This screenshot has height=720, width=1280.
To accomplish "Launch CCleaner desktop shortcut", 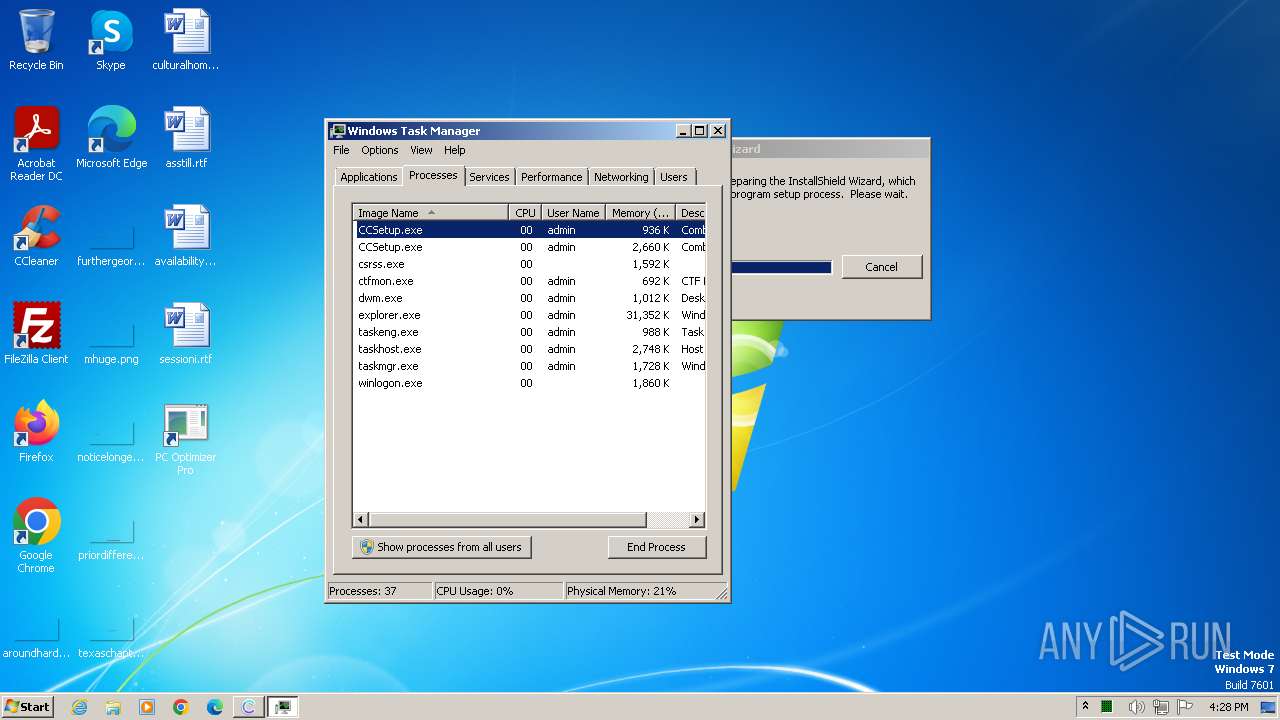I will point(36,236).
